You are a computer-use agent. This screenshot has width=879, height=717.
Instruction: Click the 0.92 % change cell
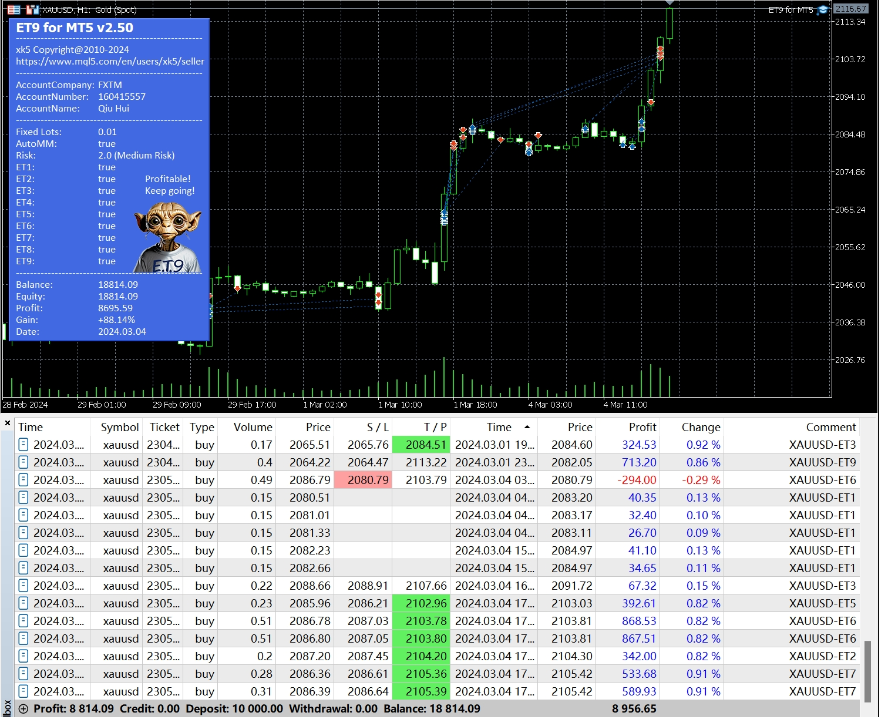[x=703, y=445]
